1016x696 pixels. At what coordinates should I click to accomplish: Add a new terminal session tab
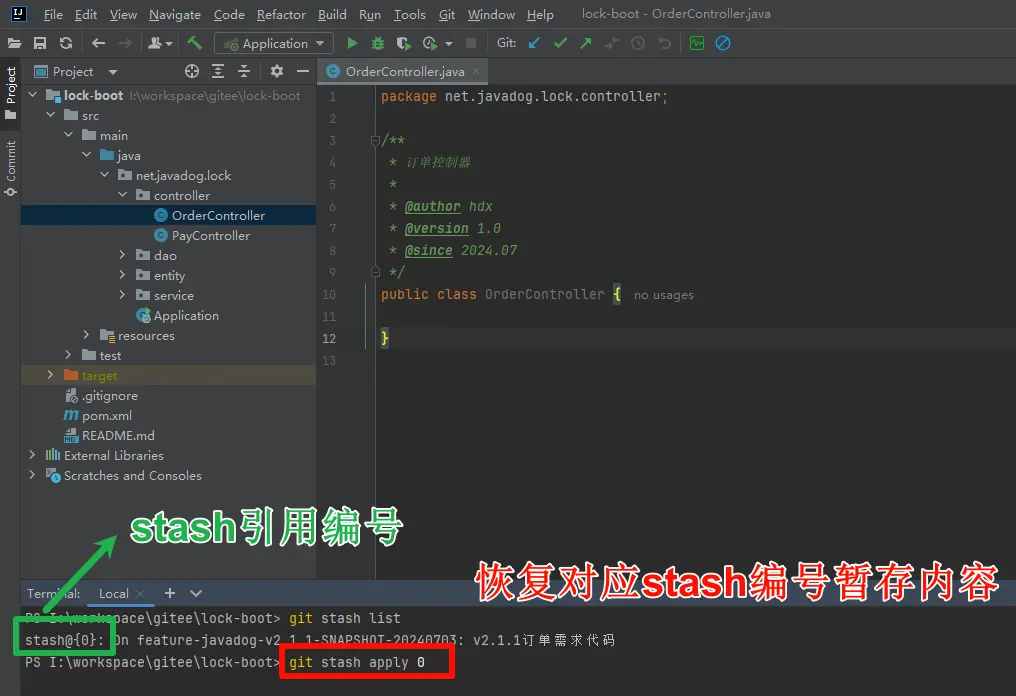click(x=170, y=593)
